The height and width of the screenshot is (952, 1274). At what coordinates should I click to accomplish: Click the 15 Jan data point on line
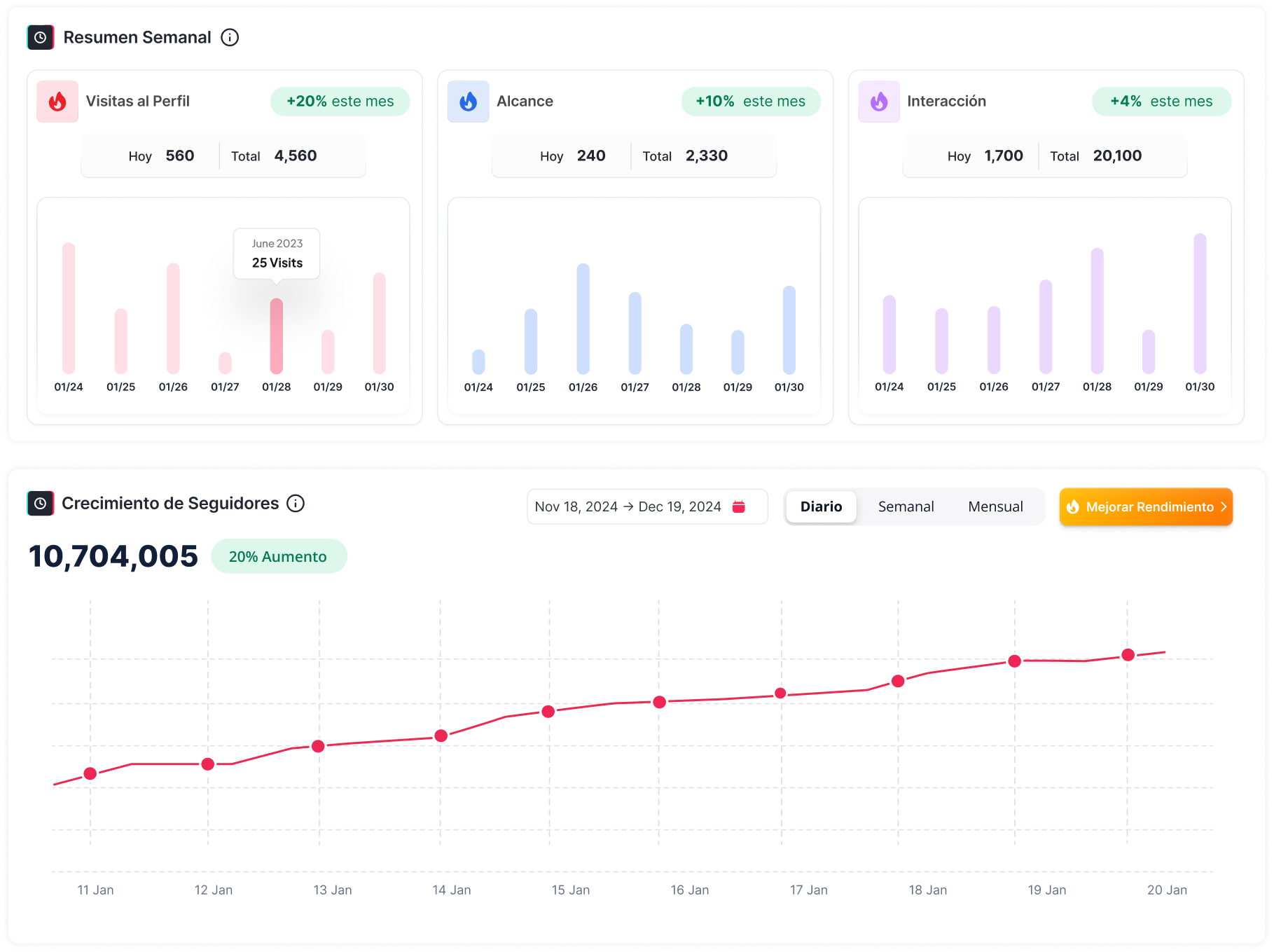click(x=548, y=712)
